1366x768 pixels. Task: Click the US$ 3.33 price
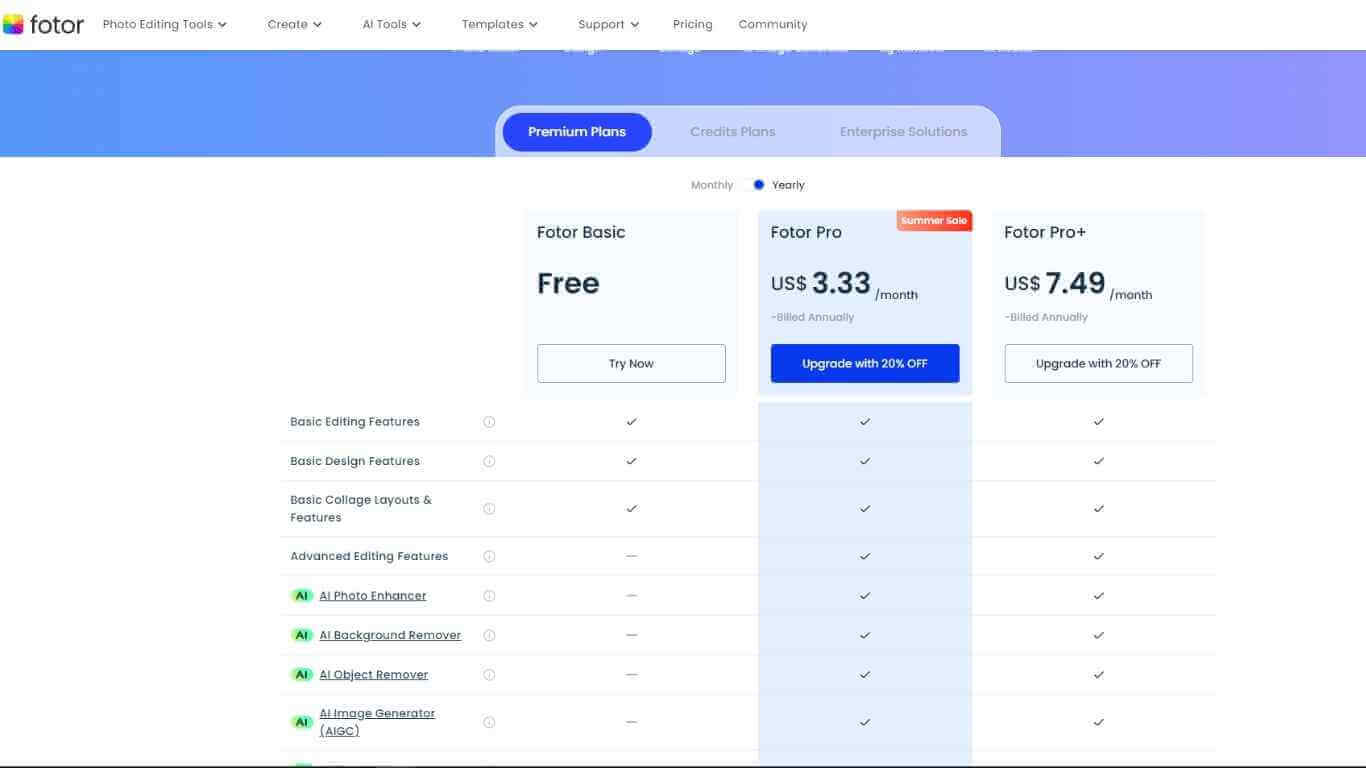[x=821, y=284]
